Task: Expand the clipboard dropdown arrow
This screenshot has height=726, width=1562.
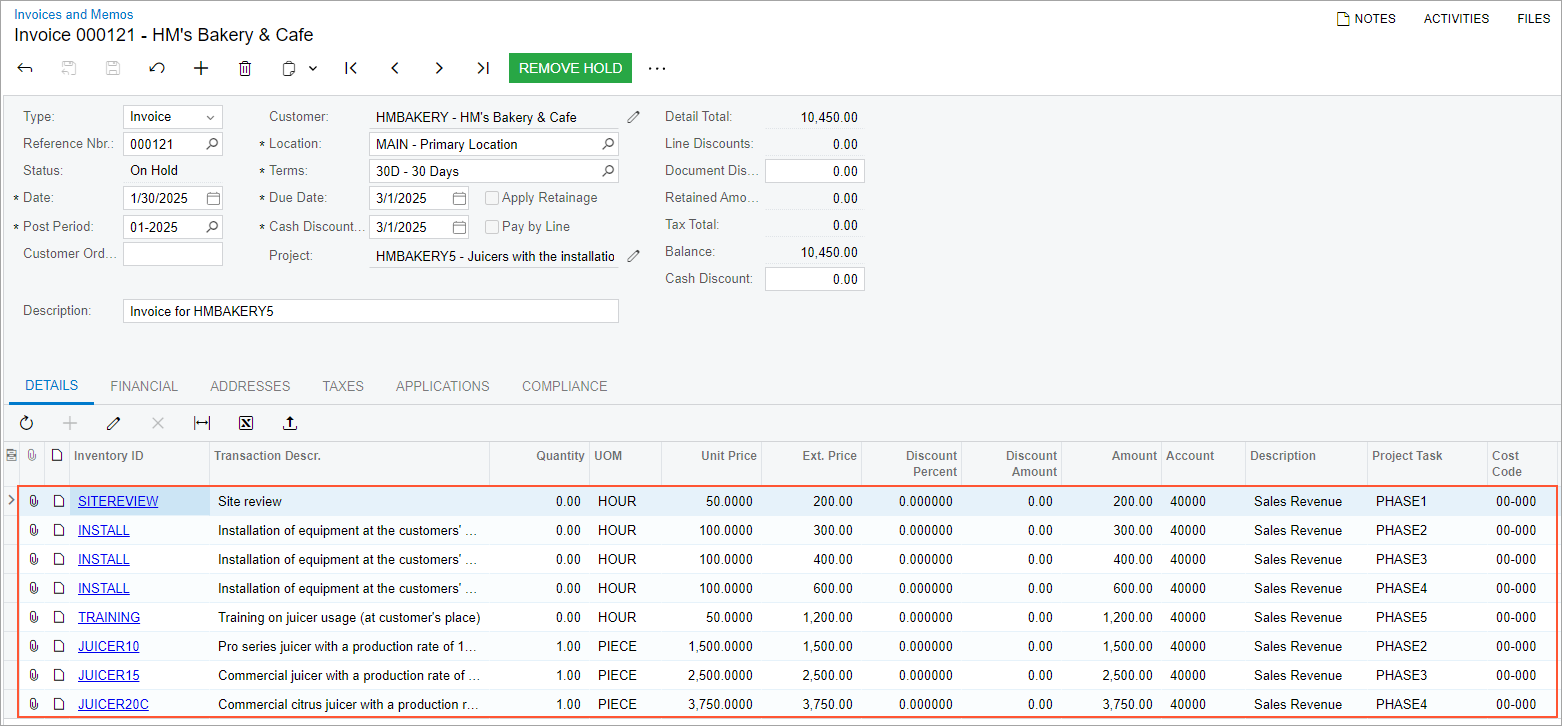Action: (313, 68)
